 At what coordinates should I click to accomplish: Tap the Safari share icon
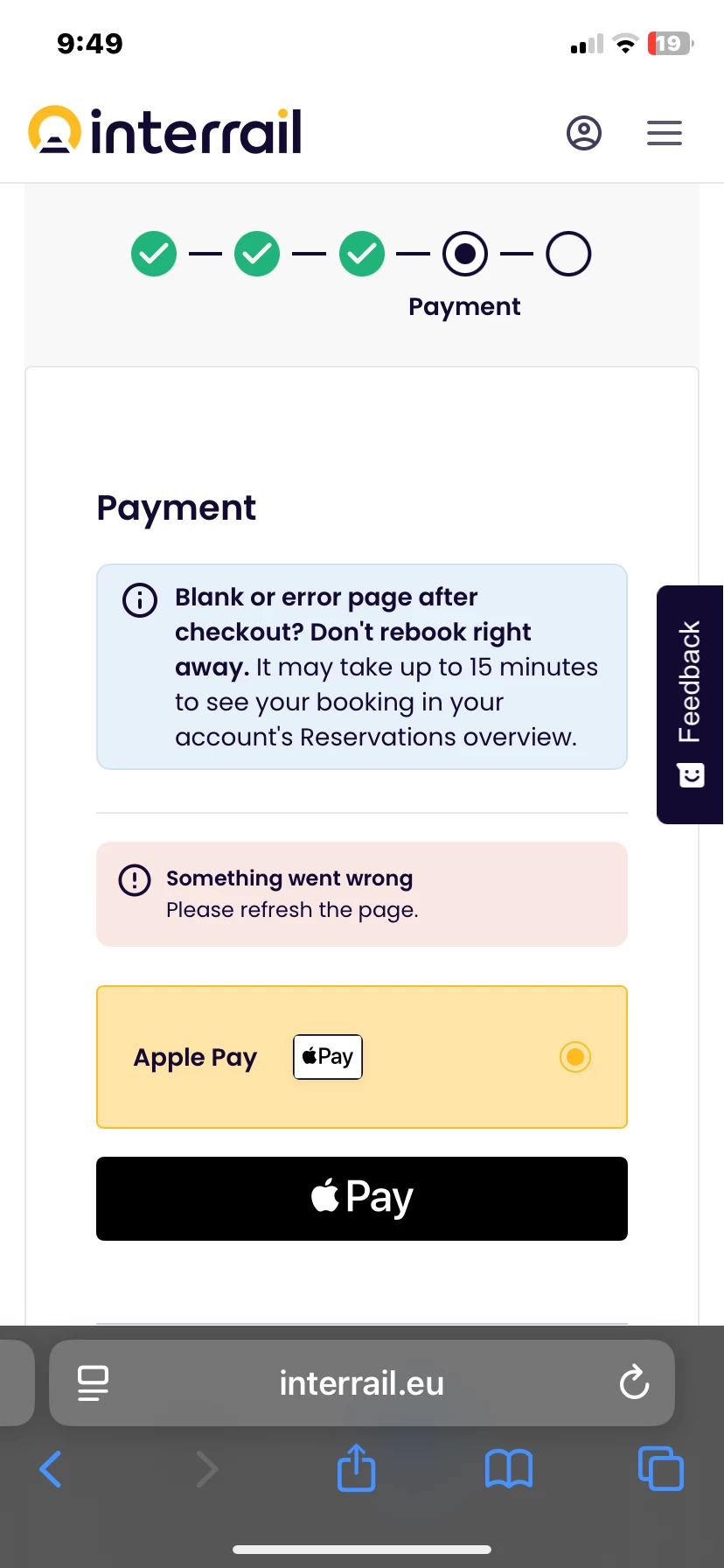[x=356, y=1467]
